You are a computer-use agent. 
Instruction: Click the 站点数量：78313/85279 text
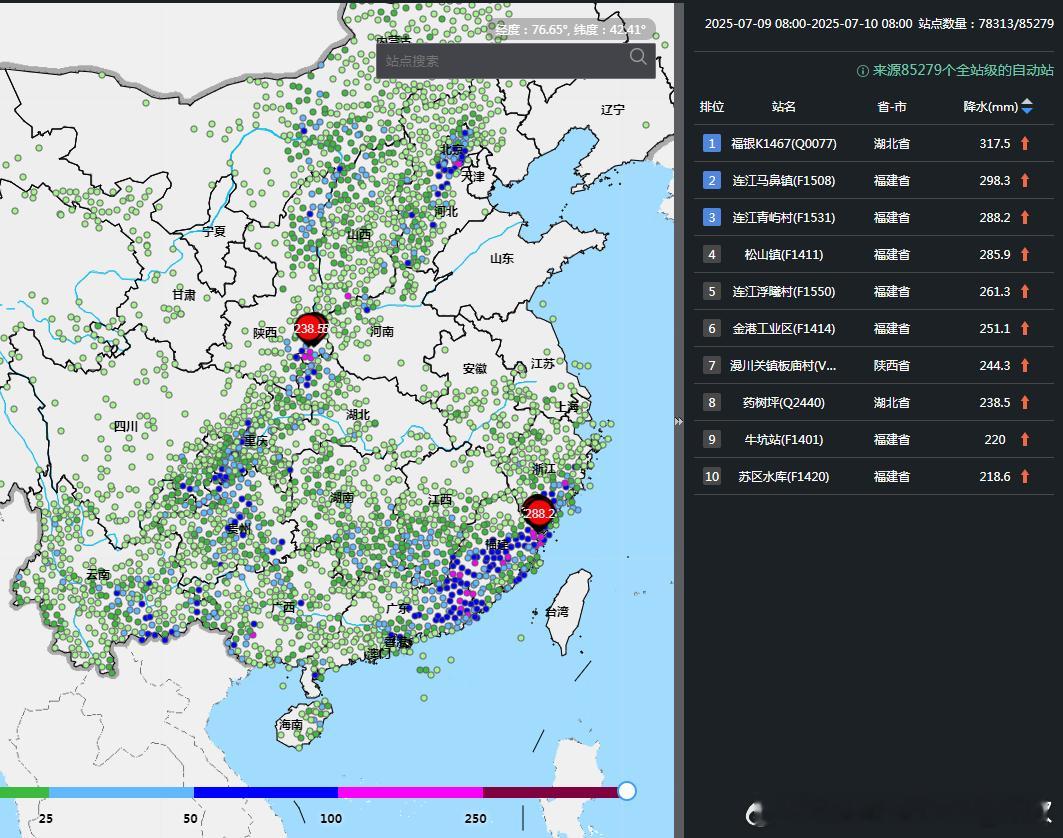(x=986, y=24)
